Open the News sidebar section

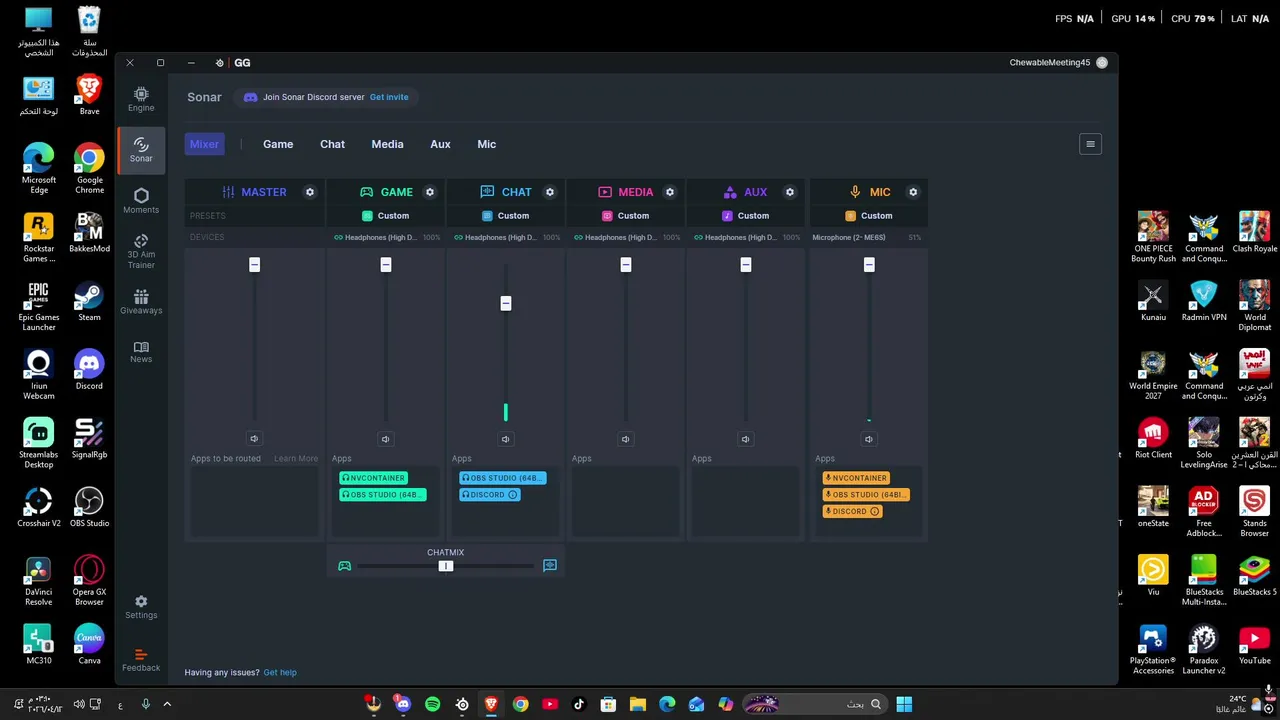tap(141, 352)
